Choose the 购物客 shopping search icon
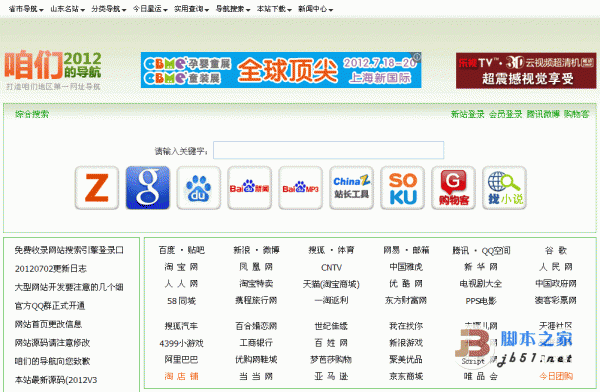 [453, 188]
